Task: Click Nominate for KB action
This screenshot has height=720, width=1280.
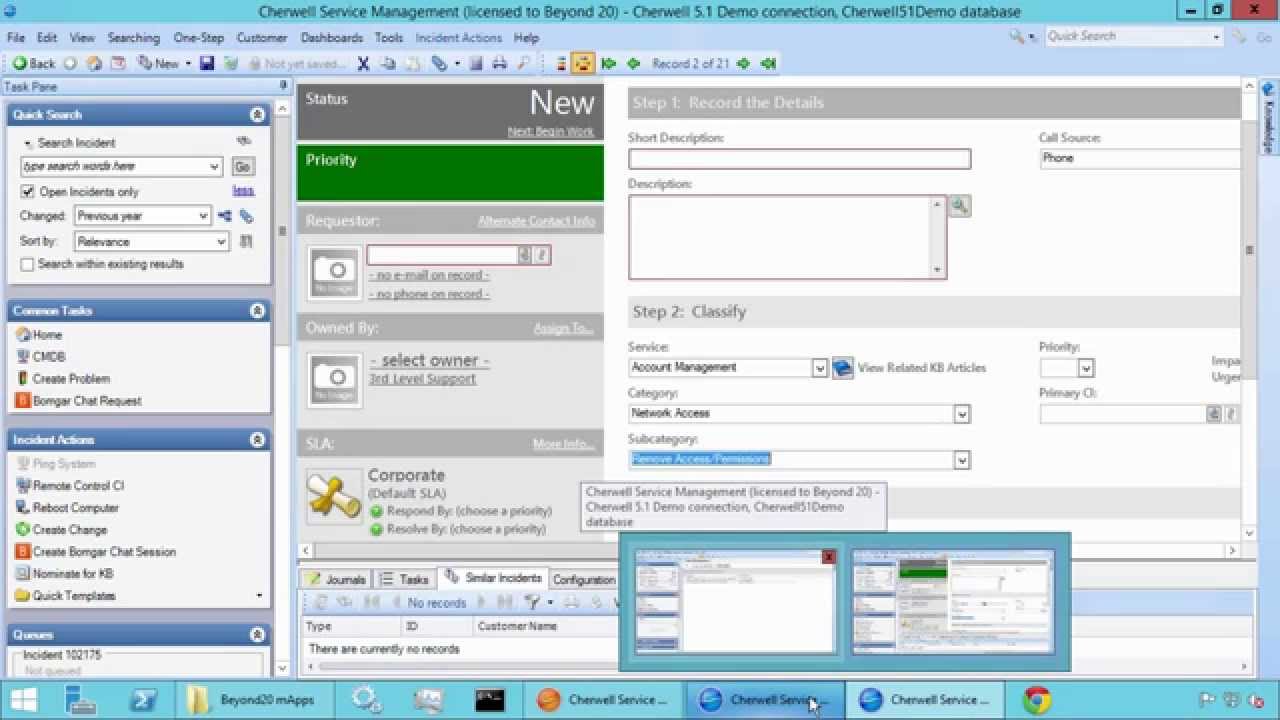Action: 65,574
